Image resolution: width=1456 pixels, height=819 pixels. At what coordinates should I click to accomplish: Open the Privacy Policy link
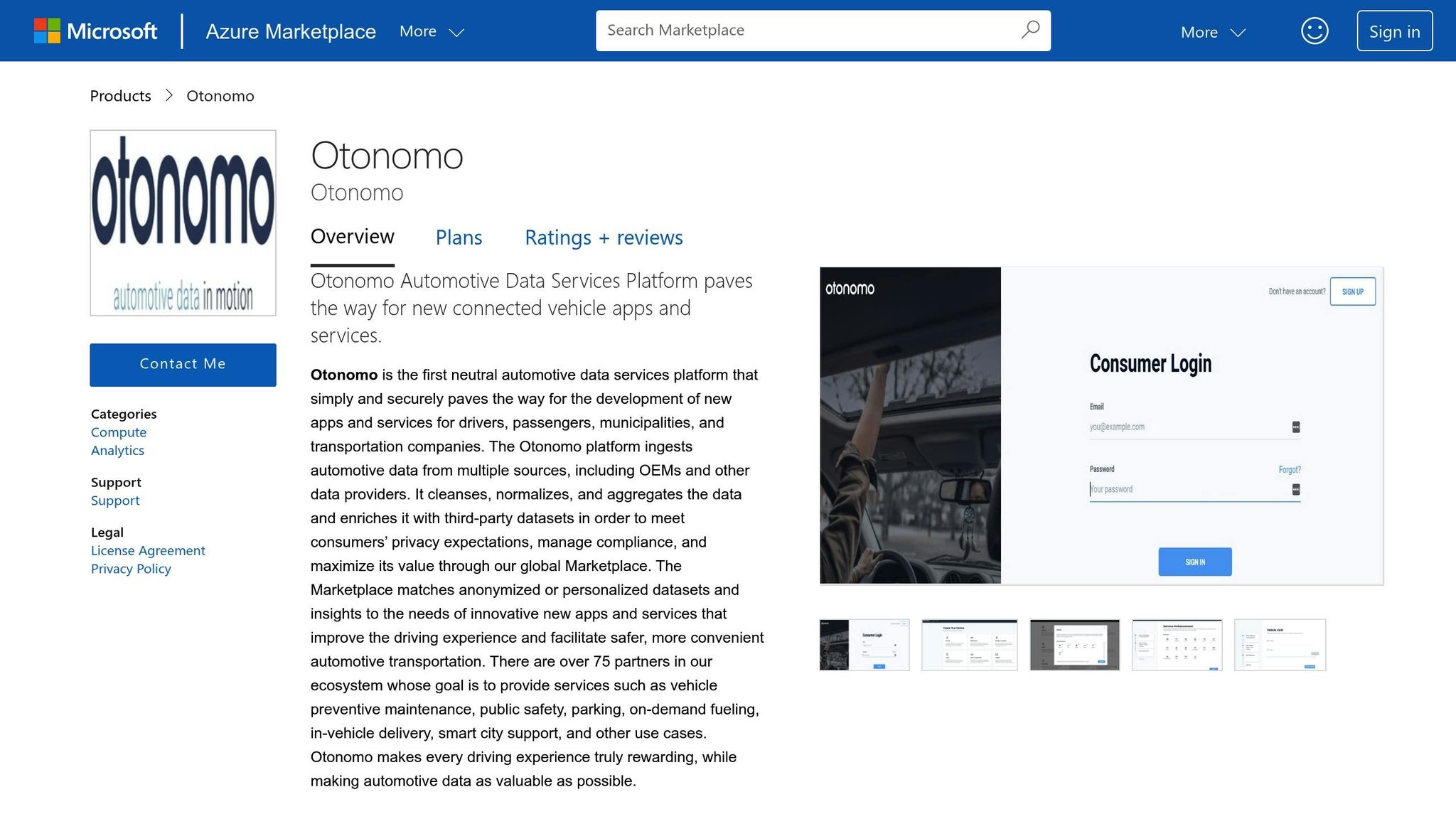click(131, 569)
